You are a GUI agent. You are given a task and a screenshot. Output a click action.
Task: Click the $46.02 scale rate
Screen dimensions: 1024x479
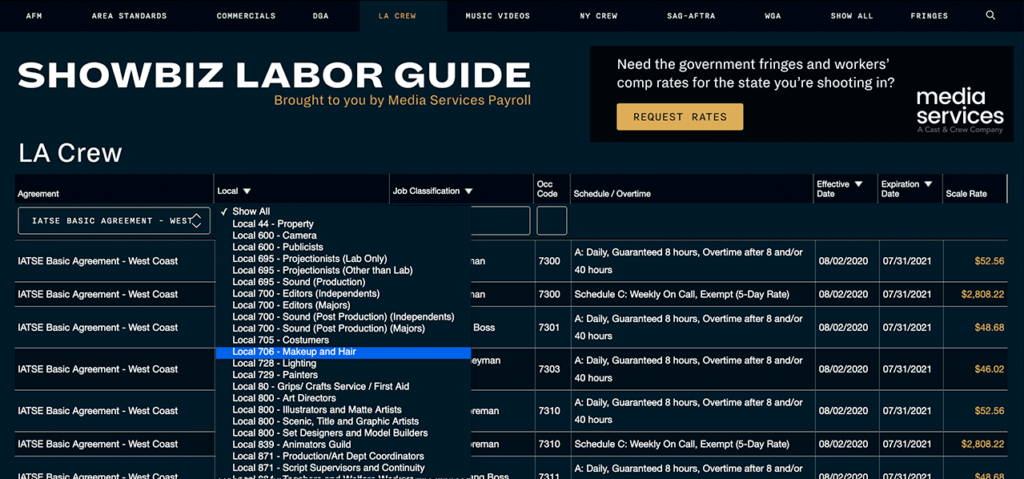tap(989, 369)
